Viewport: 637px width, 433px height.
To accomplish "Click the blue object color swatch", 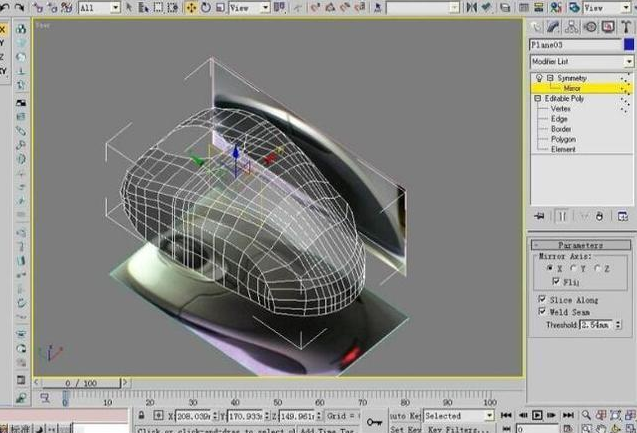I will [629, 45].
